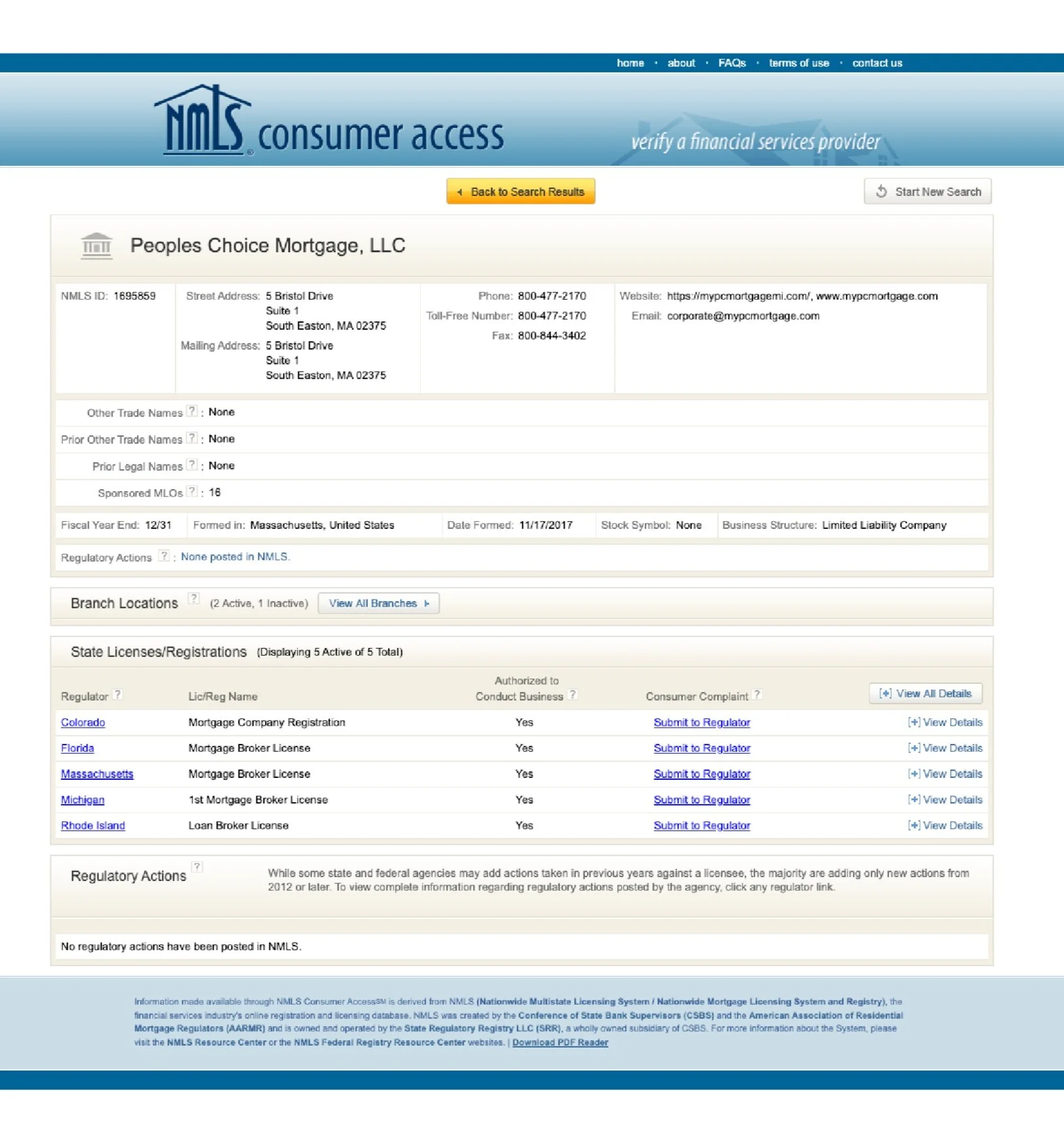Click fax number 800-844-3402
This screenshot has height=1124, width=1064.
pos(552,335)
